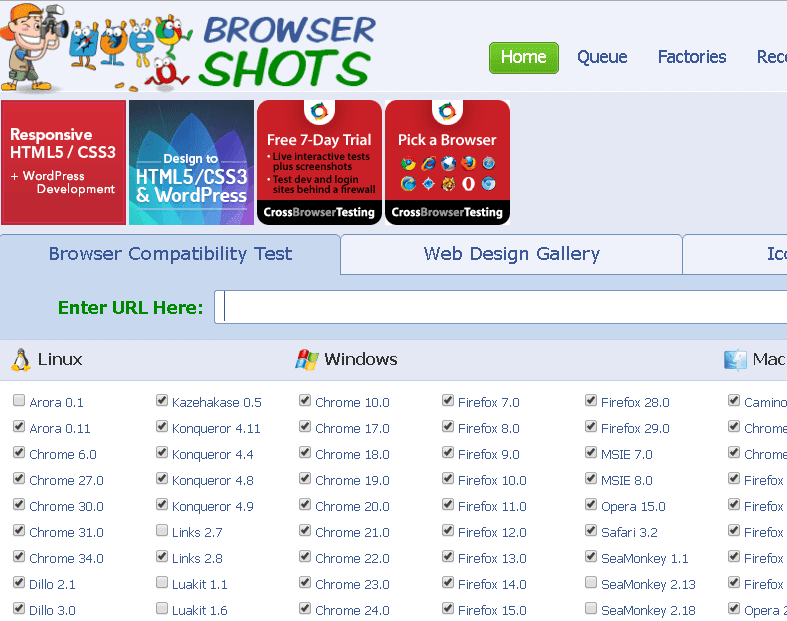Go to the Queue page
The height and width of the screenshot is (621, 787).
(x=602, y=57)
